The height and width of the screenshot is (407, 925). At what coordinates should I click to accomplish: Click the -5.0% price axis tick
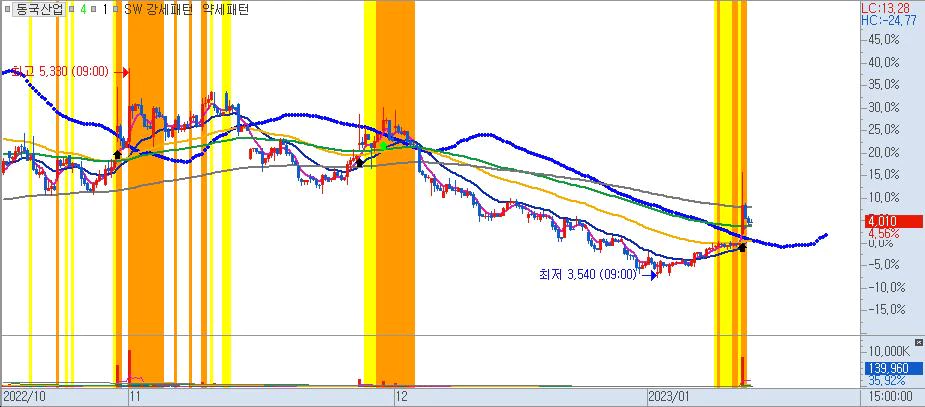click(x=883, y=264)
